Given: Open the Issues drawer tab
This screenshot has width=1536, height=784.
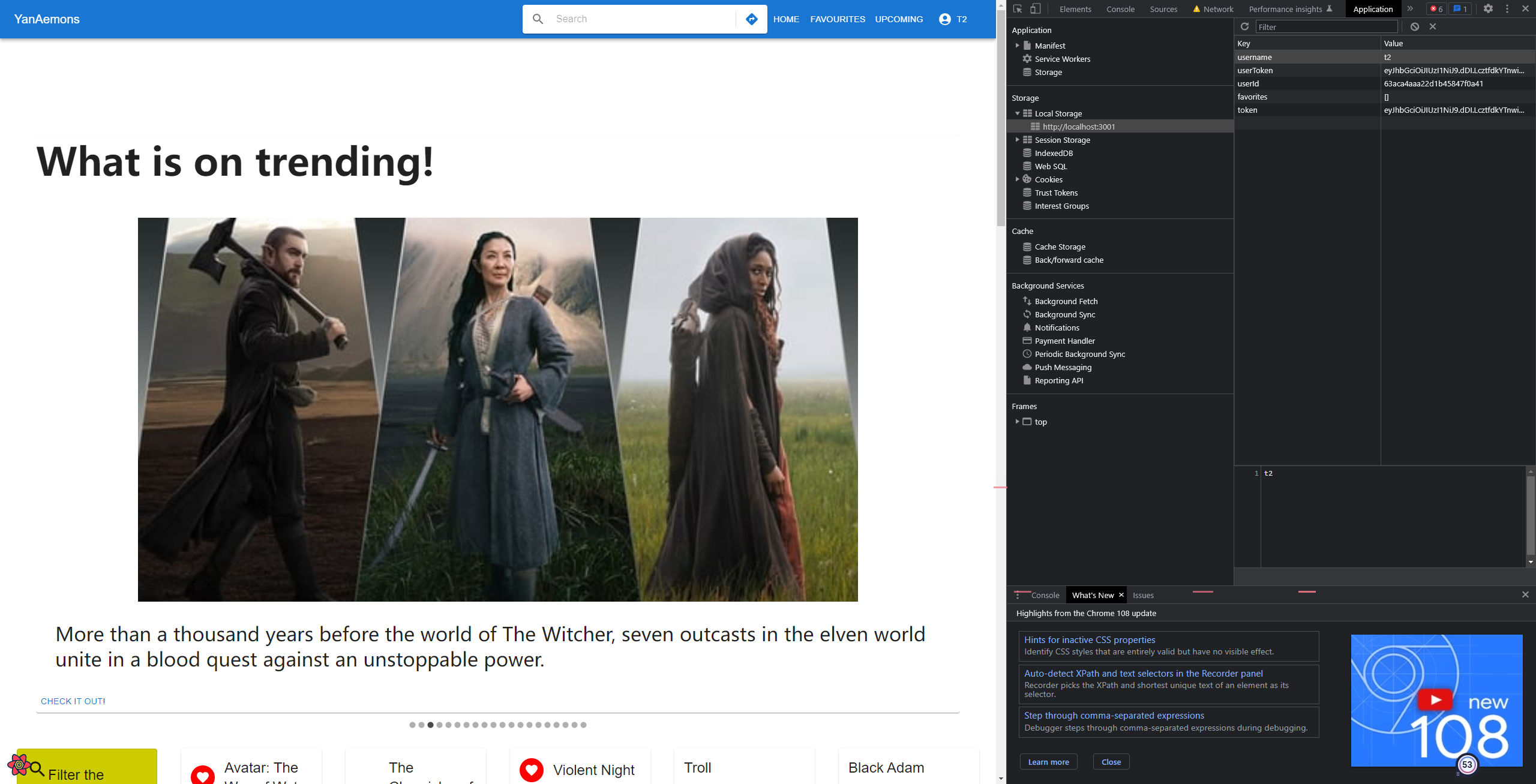Looking at the screenshot, I should tap(1143, 595).
